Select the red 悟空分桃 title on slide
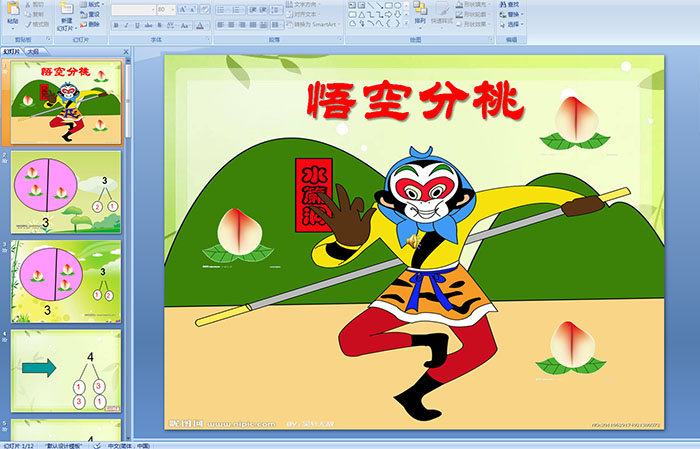700x449 pixels. coord(416,100)
